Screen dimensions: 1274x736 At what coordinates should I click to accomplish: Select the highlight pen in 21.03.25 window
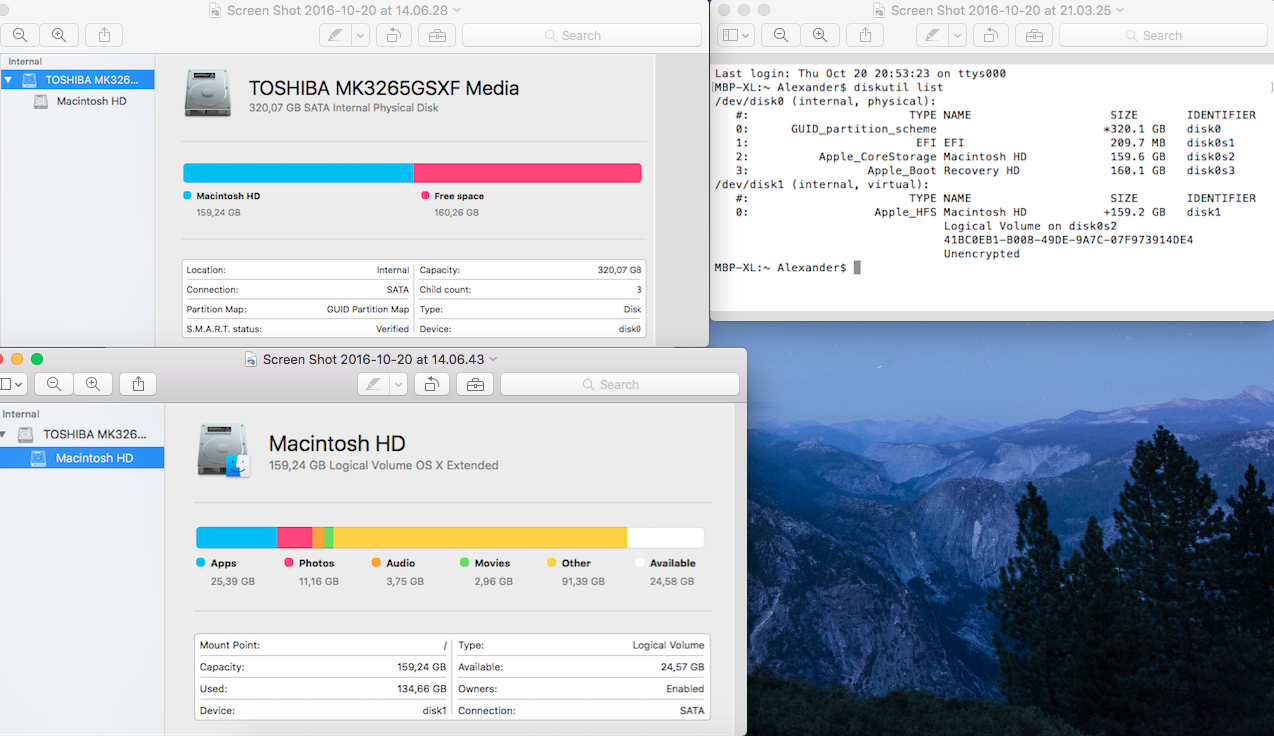point(932,35)
